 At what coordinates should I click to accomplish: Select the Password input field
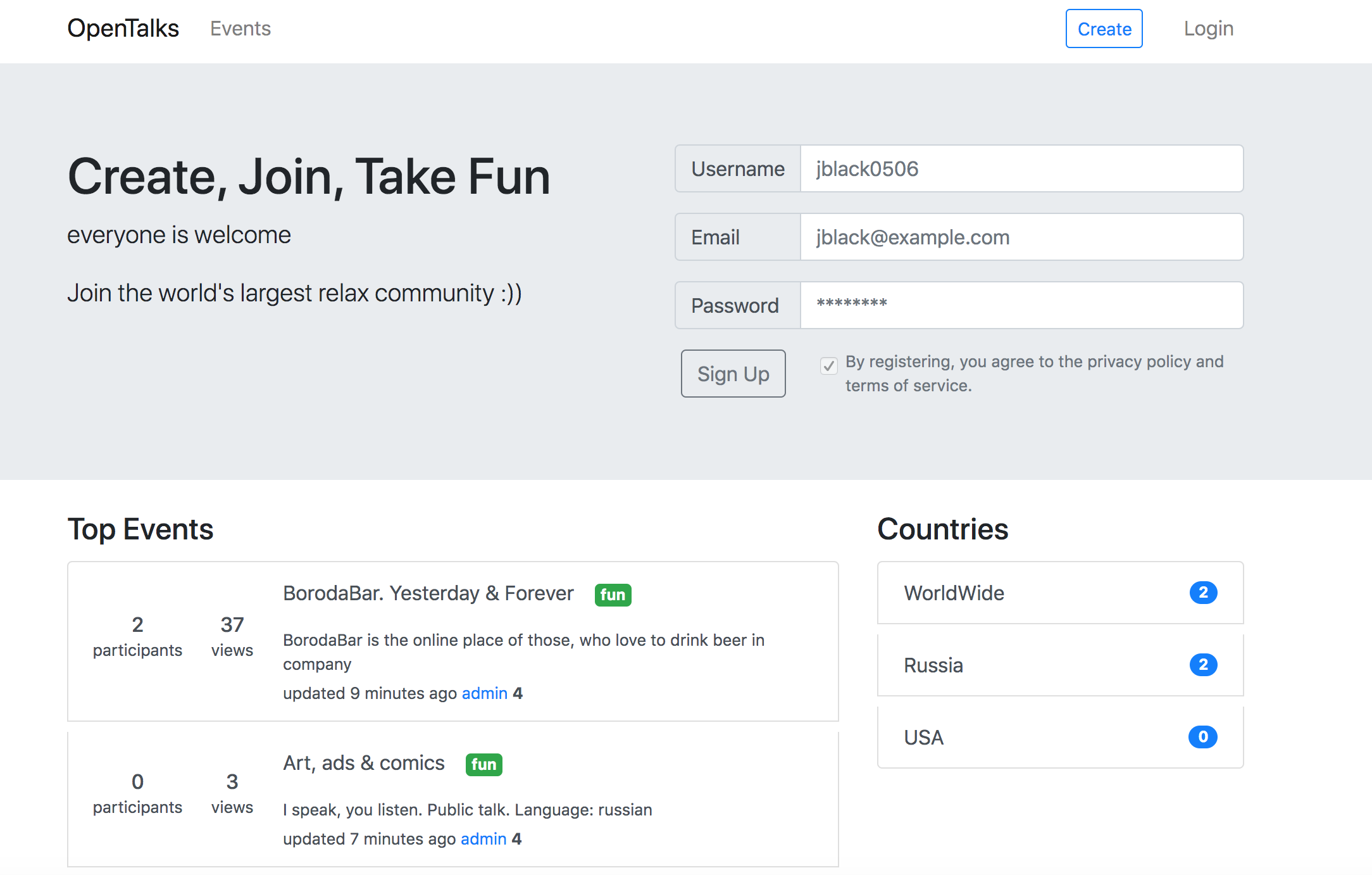coord(1021,306)
